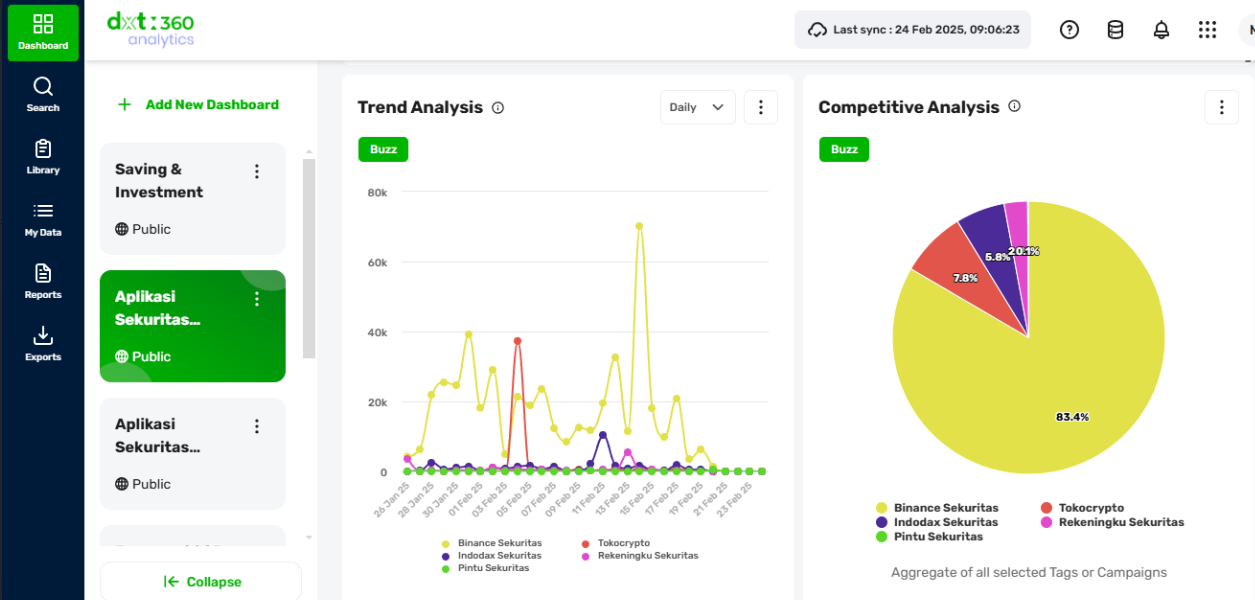Open the grey Aplikasi Sekuritas dashboard card
Screen dimensions: 1255x600
click(193, 454)
